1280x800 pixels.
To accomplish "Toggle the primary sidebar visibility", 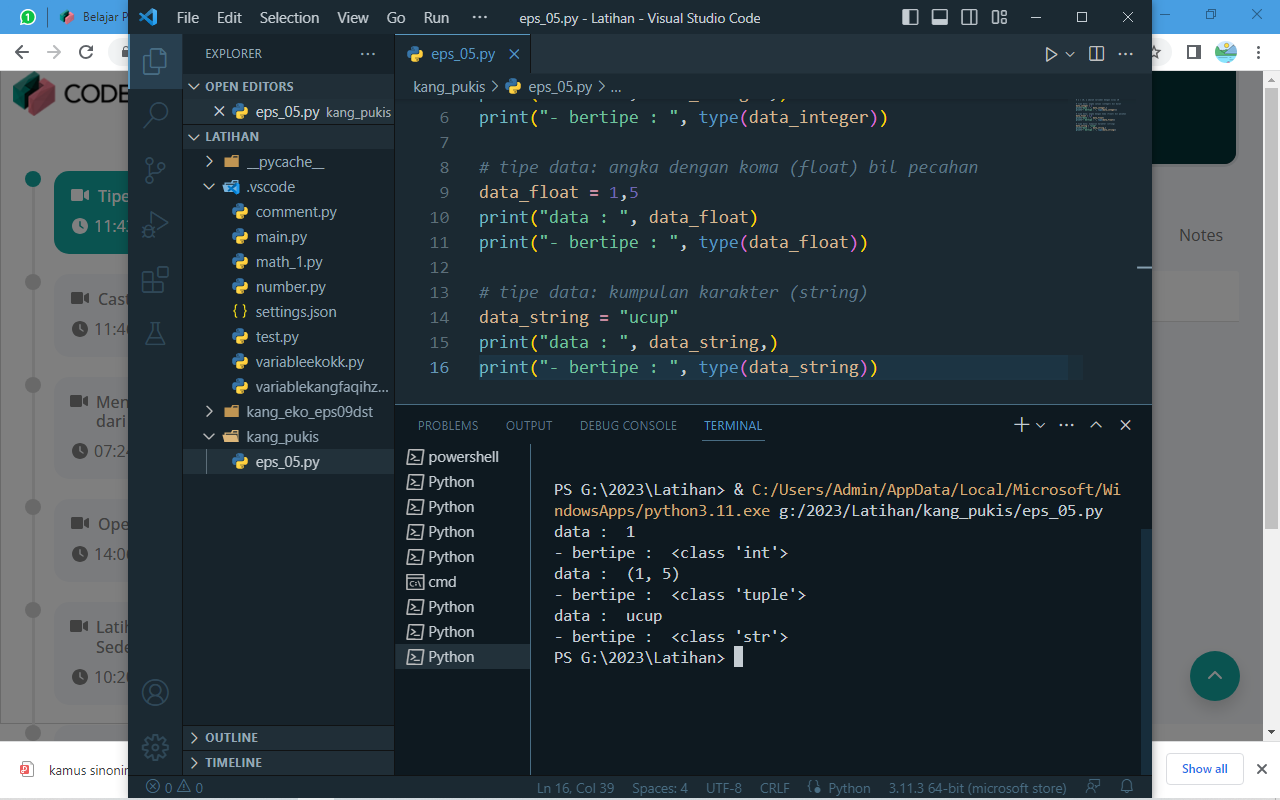I will point(912,17).
